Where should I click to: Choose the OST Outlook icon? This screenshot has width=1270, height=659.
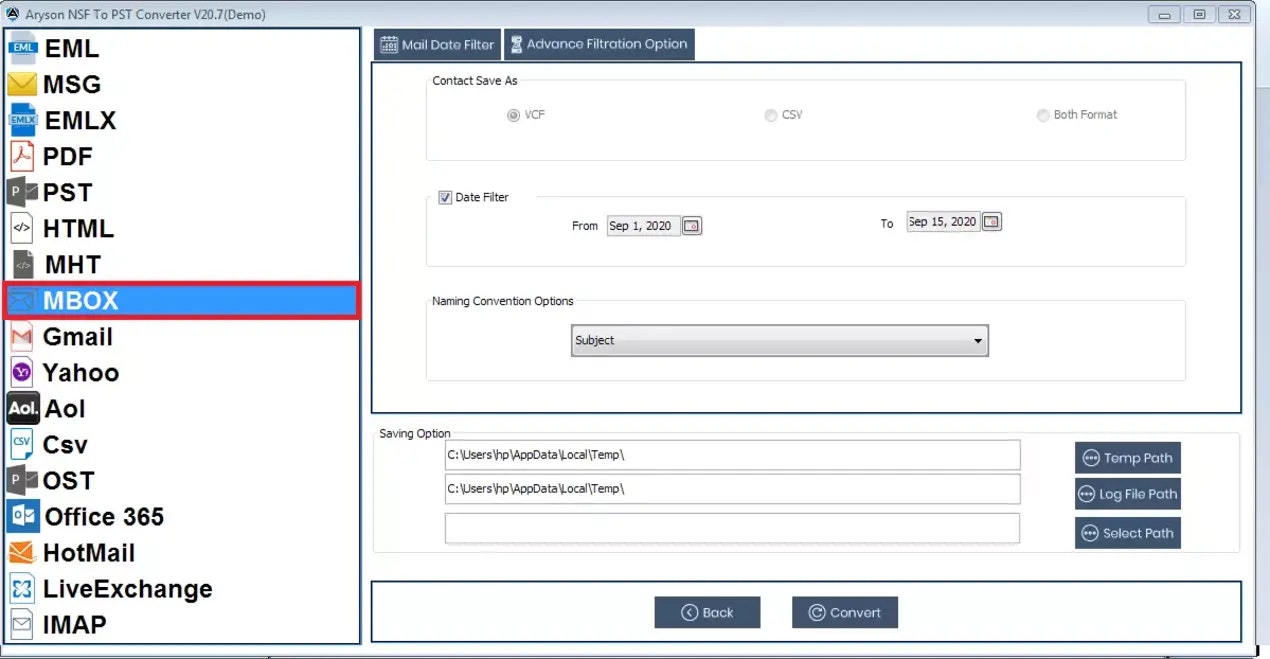click(22, 480)
